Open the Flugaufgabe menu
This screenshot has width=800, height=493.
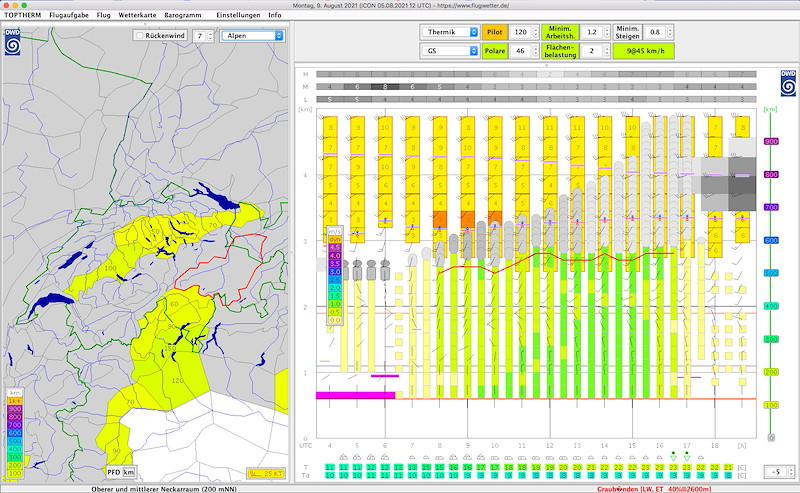pos(69,15)
